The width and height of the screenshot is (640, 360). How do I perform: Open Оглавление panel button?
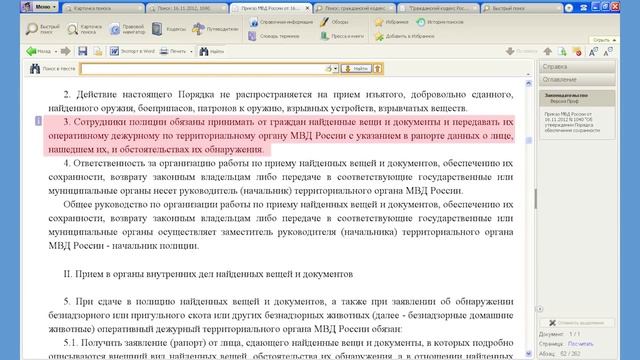577,80
